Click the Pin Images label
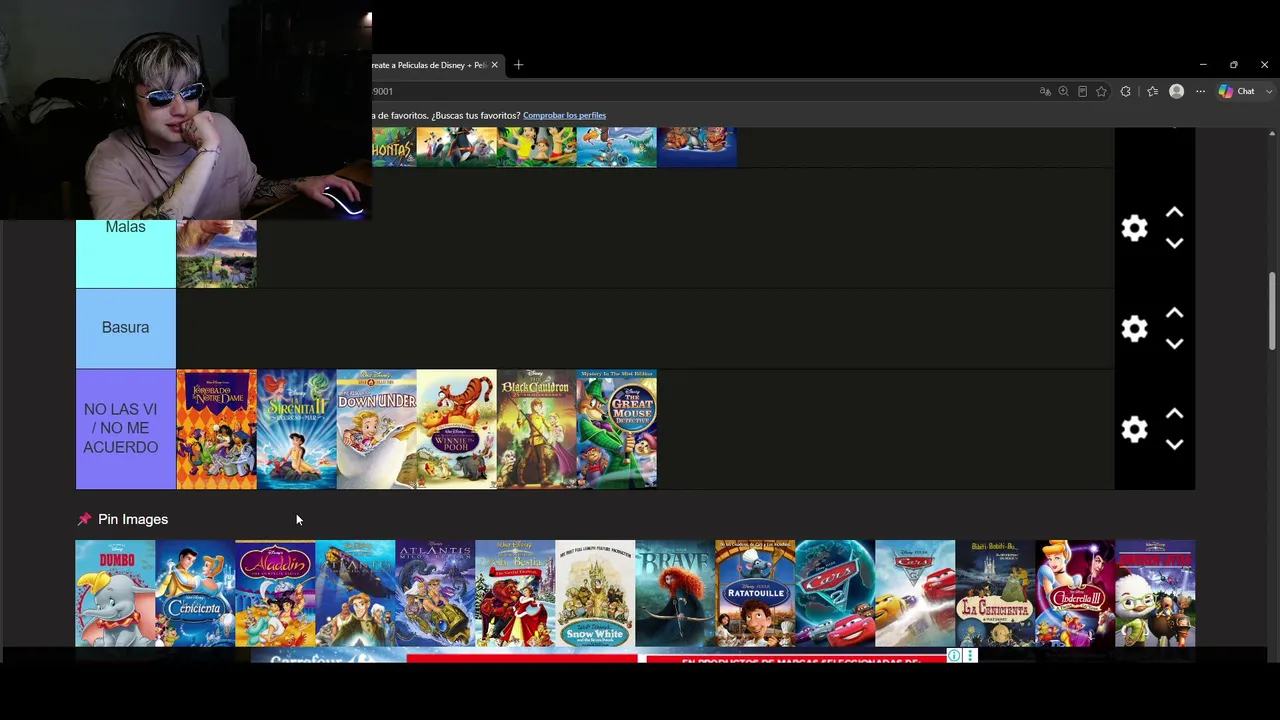Viewport: 1280px width, 720px height. [x=133, y=519]
